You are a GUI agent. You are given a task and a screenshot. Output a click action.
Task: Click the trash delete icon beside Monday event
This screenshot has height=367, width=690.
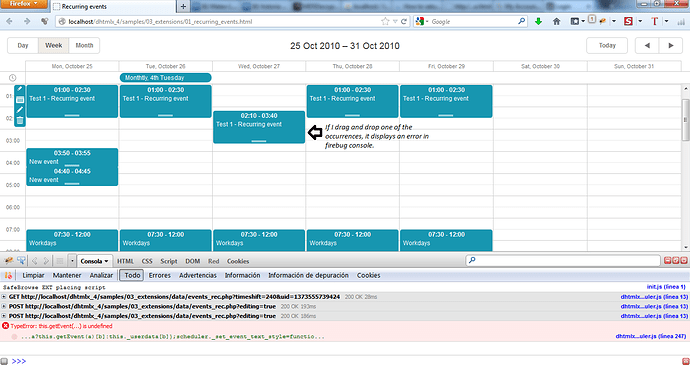click(20, 121)
